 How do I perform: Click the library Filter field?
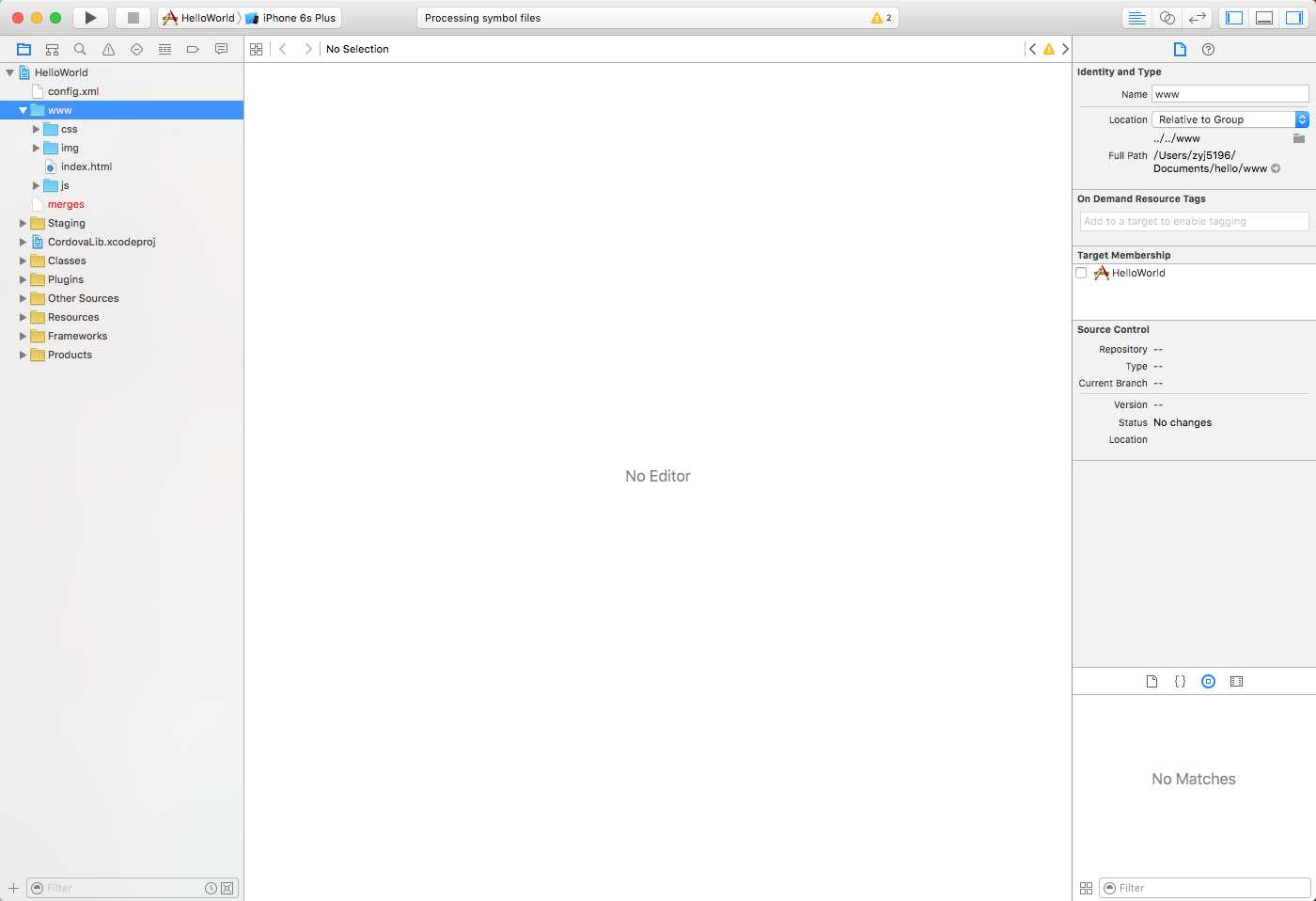click(1205, 888)
